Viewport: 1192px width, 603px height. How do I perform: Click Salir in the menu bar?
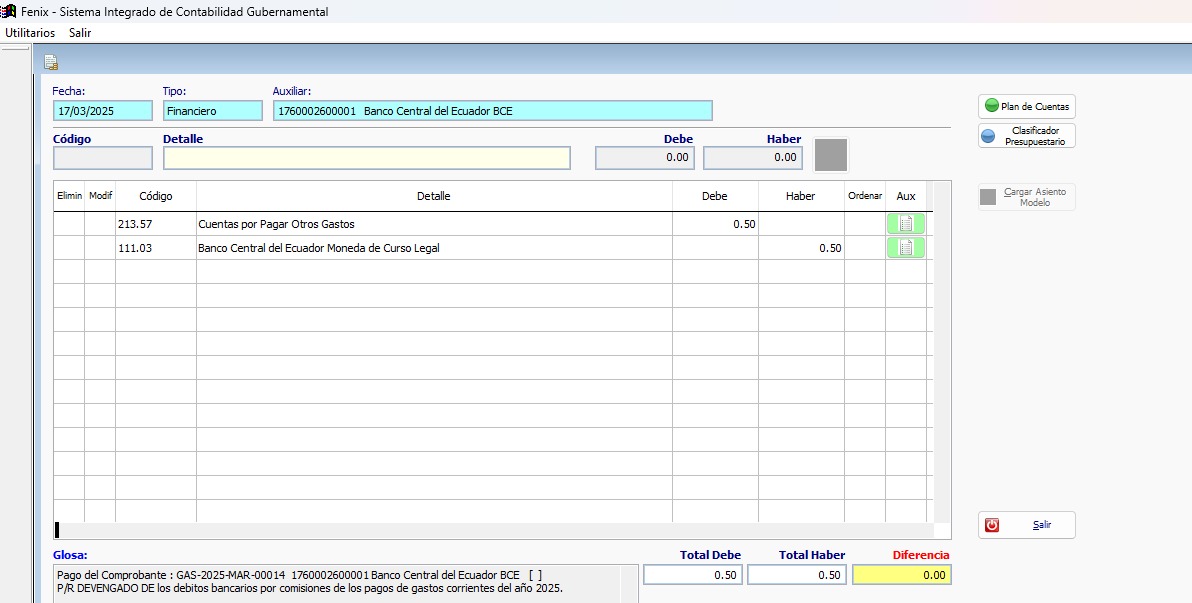coord(80,33)
